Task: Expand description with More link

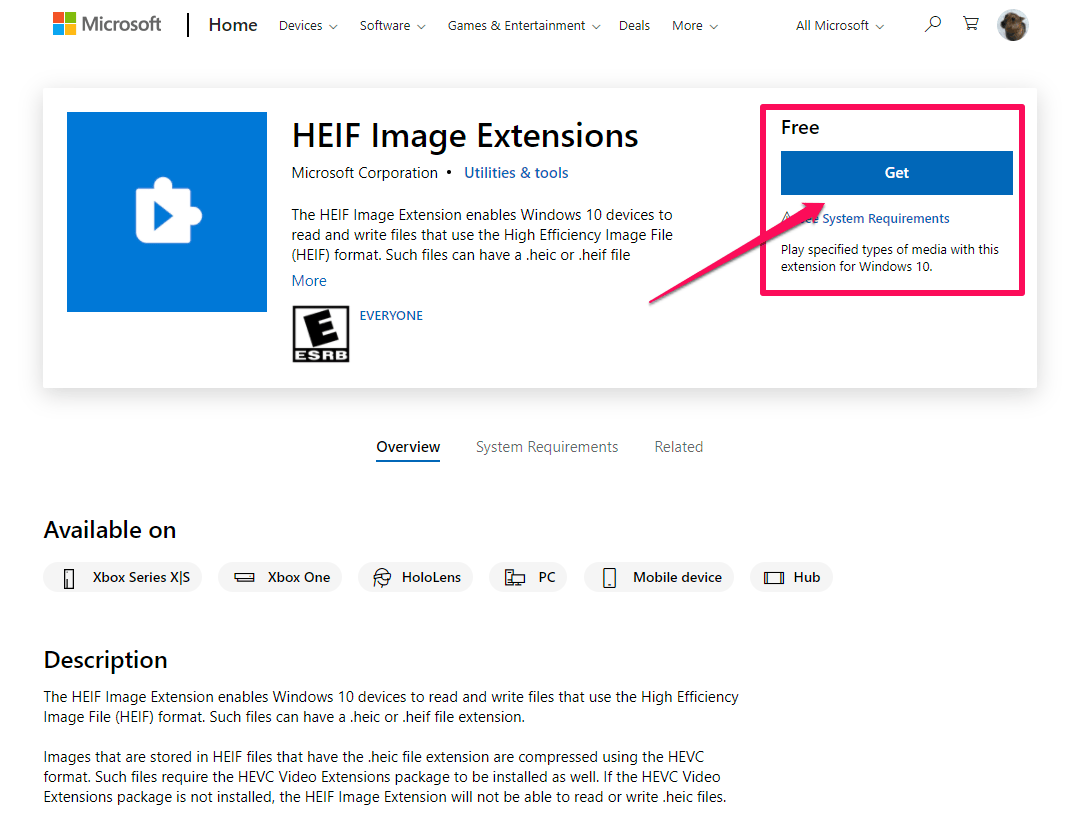Action: (x=309, y=281)
